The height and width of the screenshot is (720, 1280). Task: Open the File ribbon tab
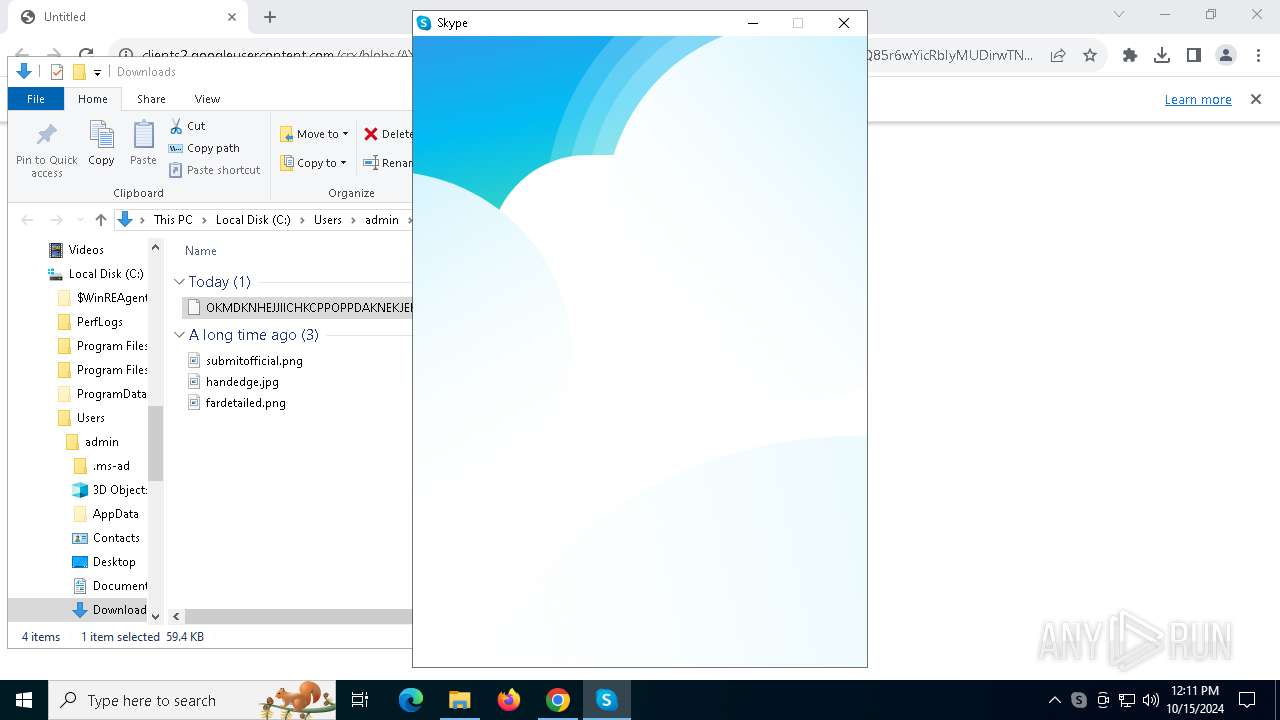point(36,99)
